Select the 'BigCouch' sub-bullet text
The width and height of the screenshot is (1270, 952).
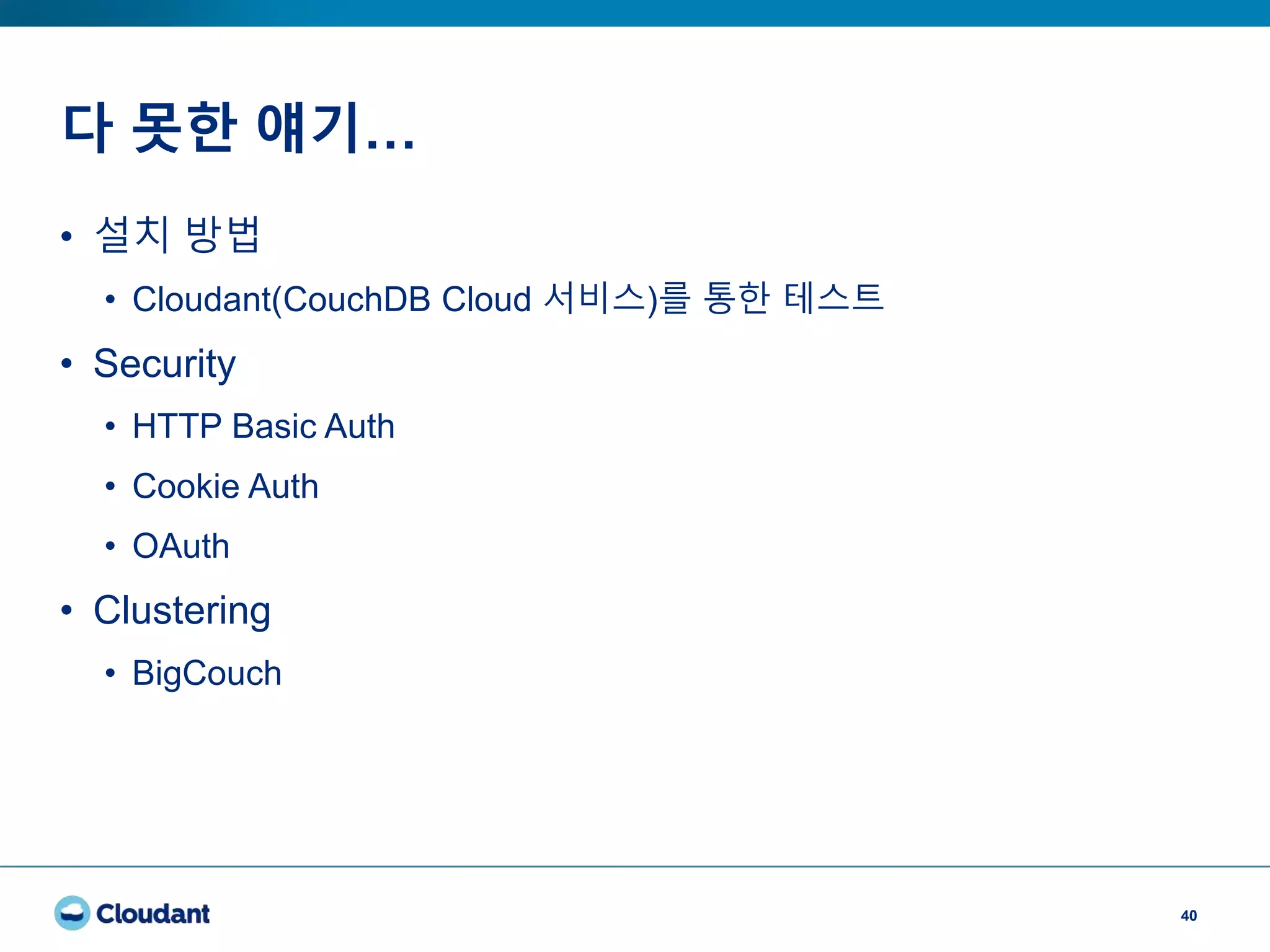tap(207, 674)
